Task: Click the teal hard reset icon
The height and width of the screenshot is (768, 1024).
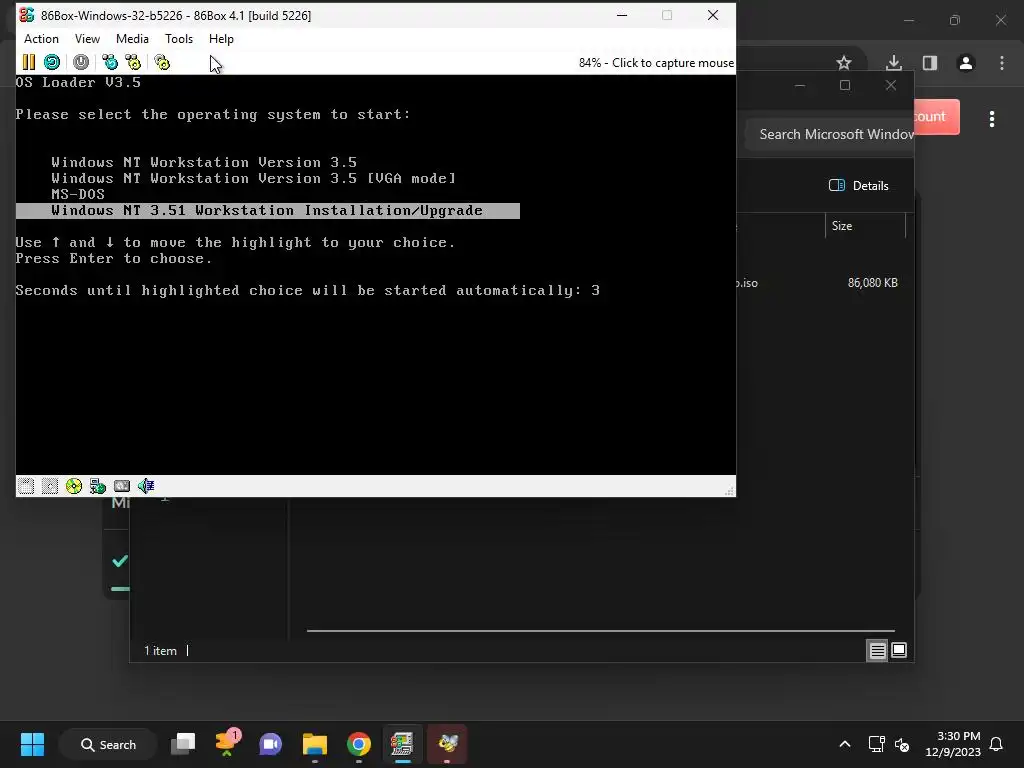Action: click(52, 62)
